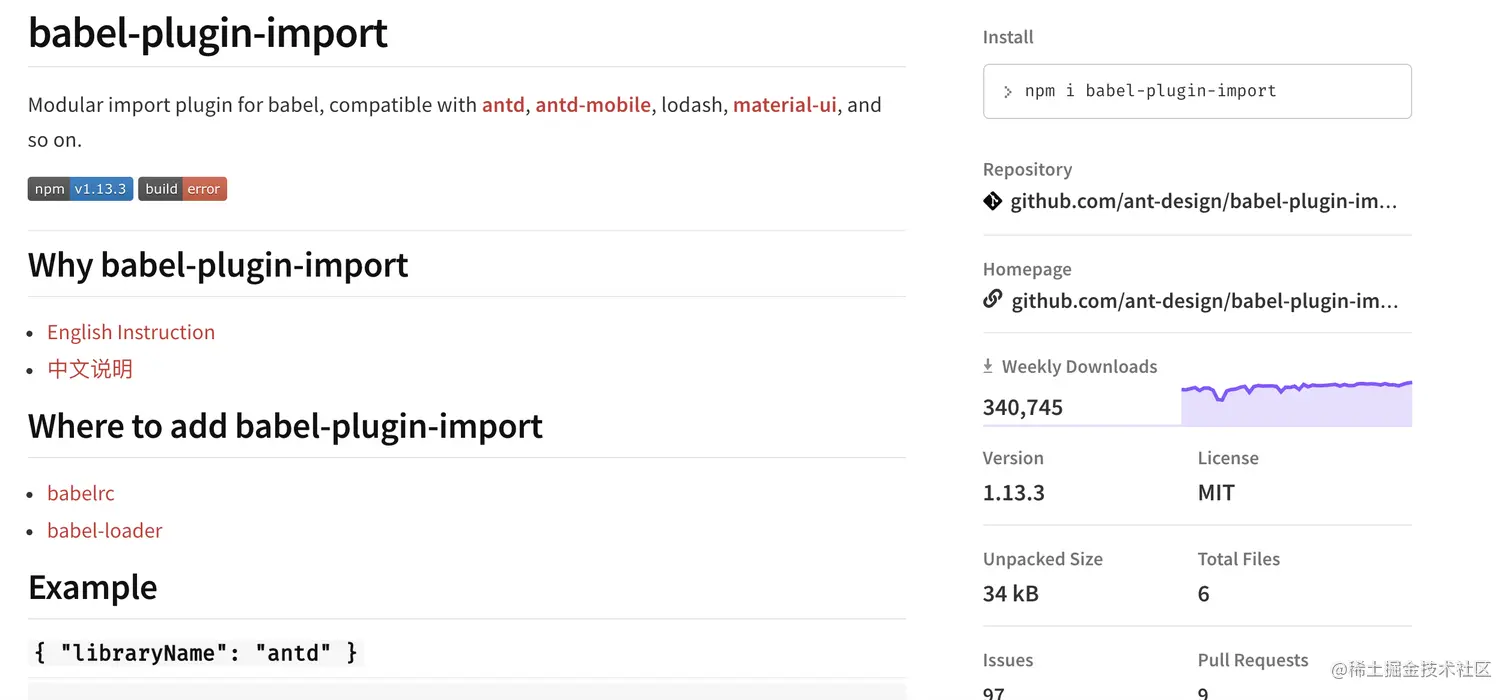Copy the npm i babel-plugin-import command

point(1150,91)
